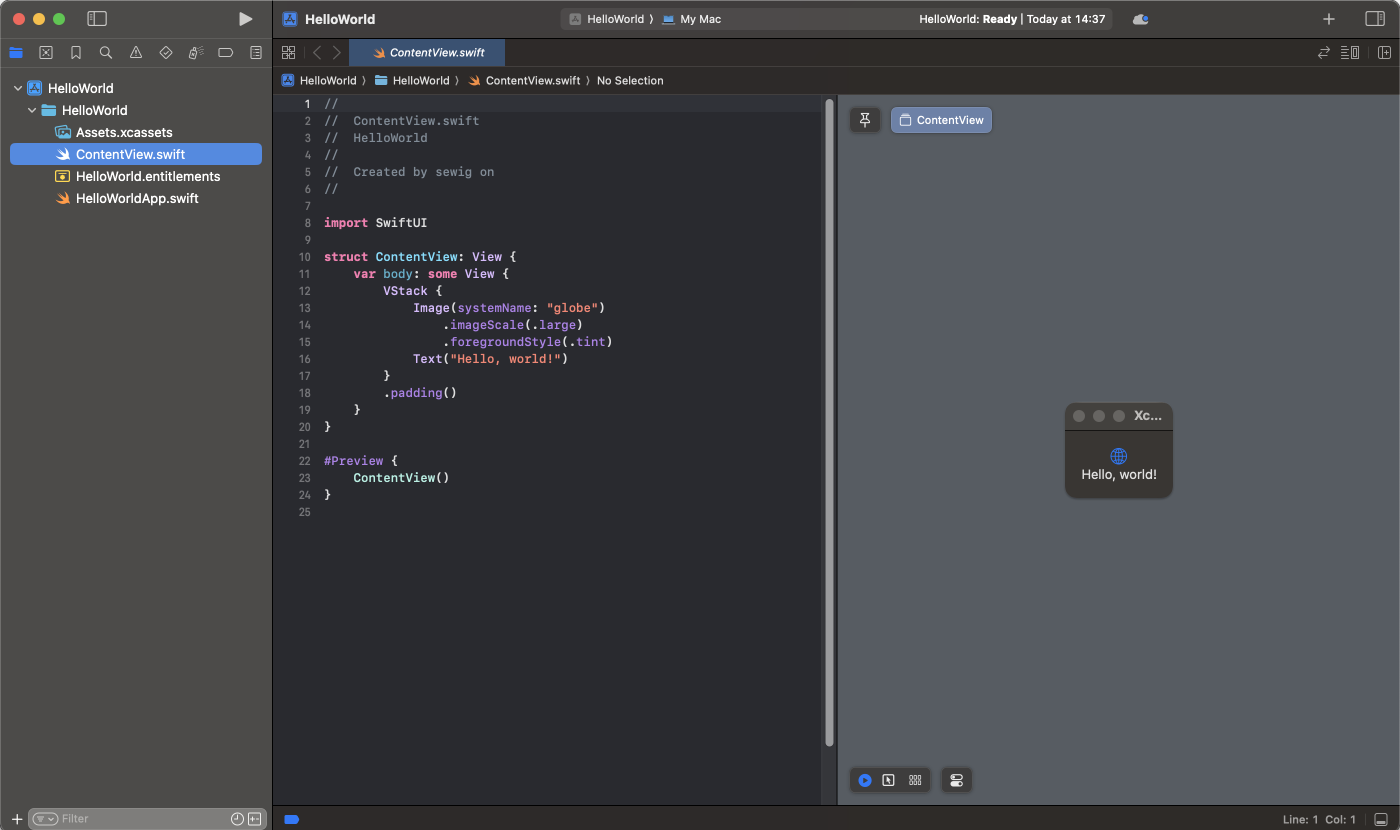Go back in editor history
The height and width of the screenshot is (830, 1400).
coord(317,53)
